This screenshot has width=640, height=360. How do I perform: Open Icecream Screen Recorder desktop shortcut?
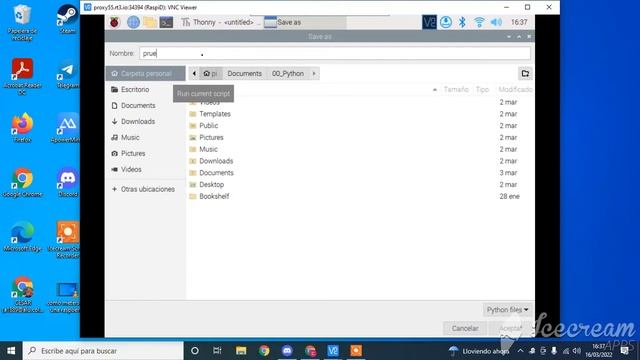[66, 240]
